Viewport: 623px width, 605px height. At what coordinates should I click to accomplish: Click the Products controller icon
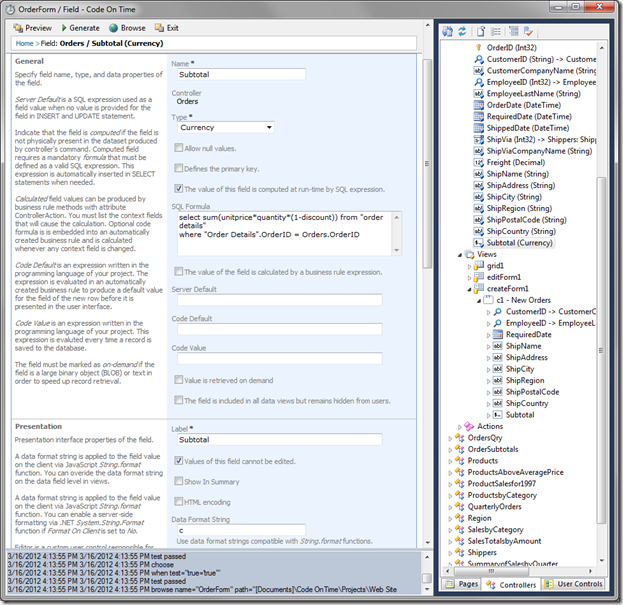tap(459, 461)
